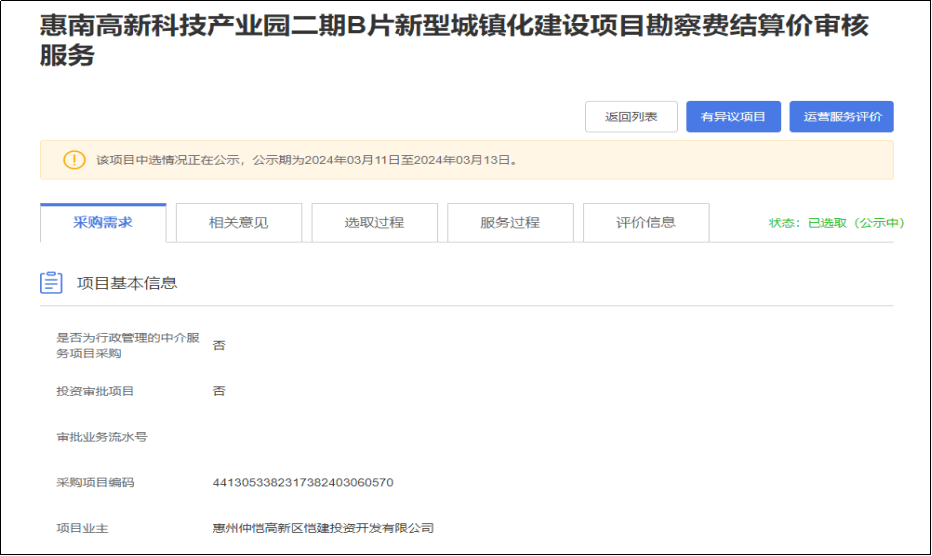Click the 项目基本信息 section heading

(127, 283)
